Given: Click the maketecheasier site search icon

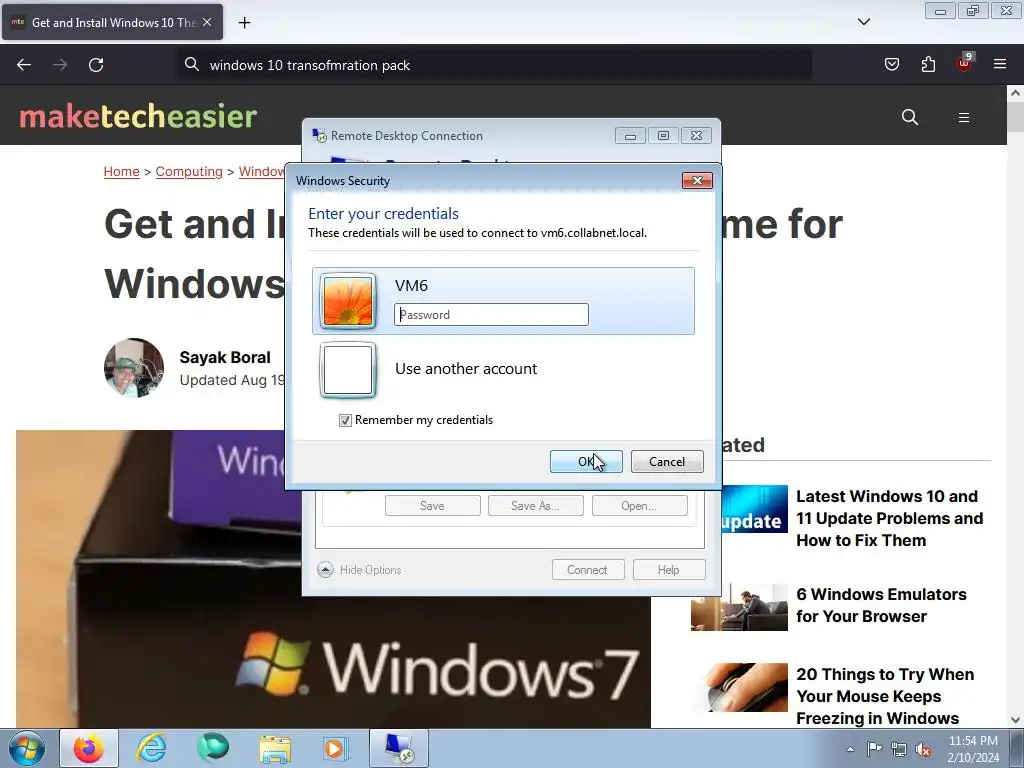Looking at the screenshot, I should pyautogui.click(x=910, y=117).
